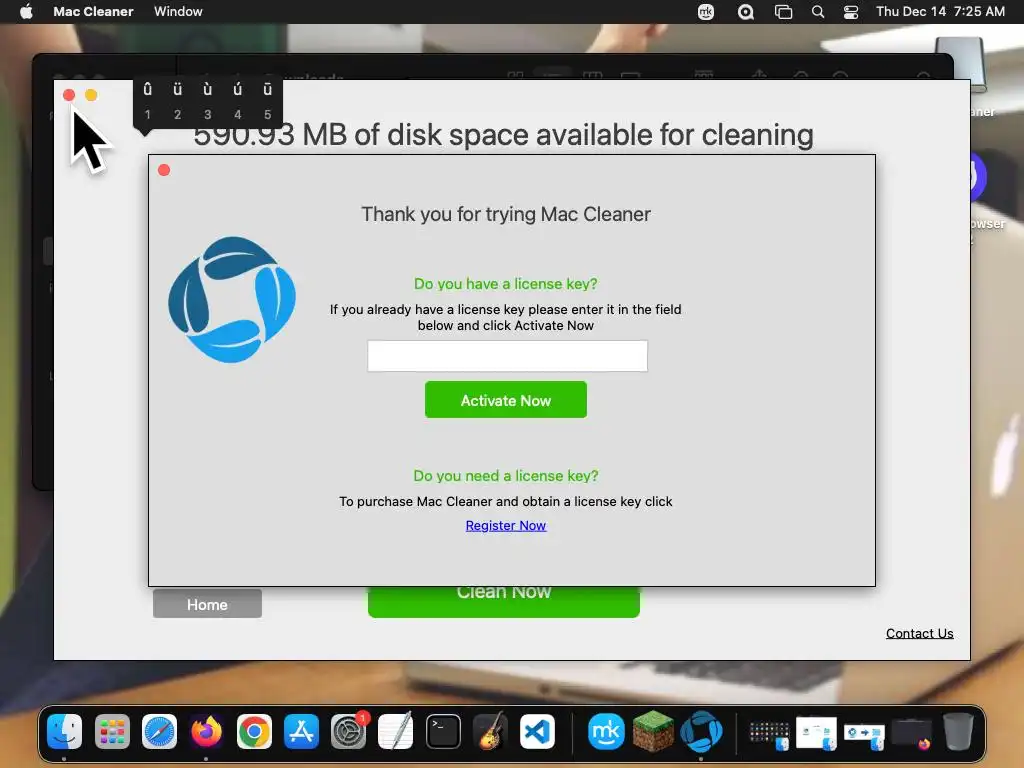Open the Window menu
Viewport: 1024px width, 768px height.
coord(178,11)
